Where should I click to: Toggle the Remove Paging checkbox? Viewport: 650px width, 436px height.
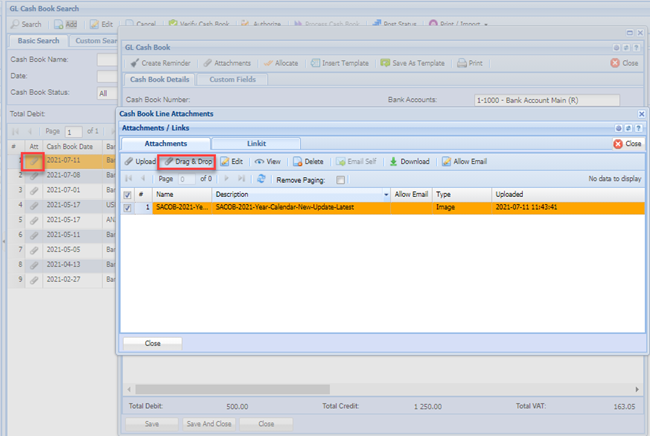coord(340,180)
